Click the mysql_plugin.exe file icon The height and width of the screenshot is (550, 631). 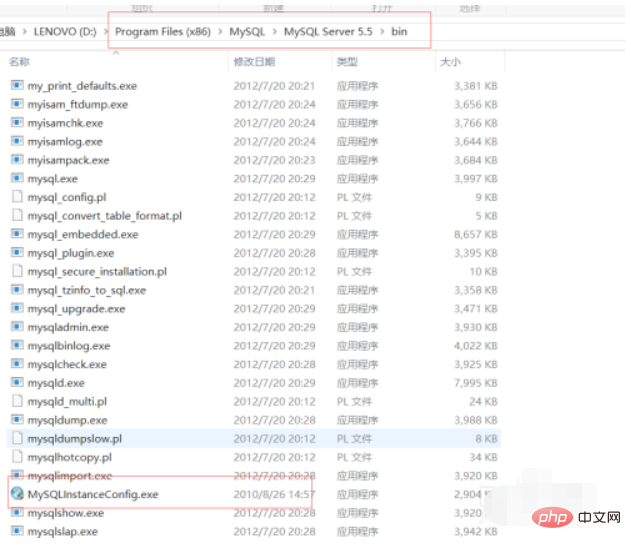point(17,253)
